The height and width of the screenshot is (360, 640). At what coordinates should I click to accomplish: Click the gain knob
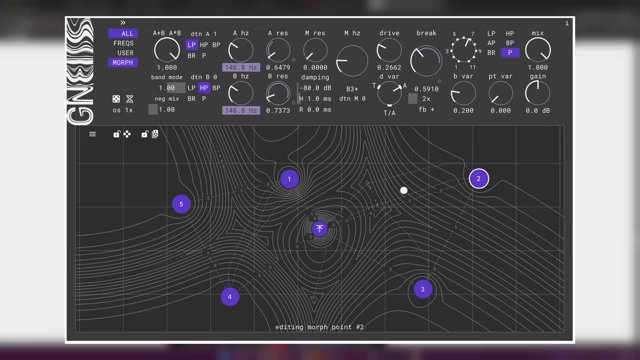pos(538,93)
